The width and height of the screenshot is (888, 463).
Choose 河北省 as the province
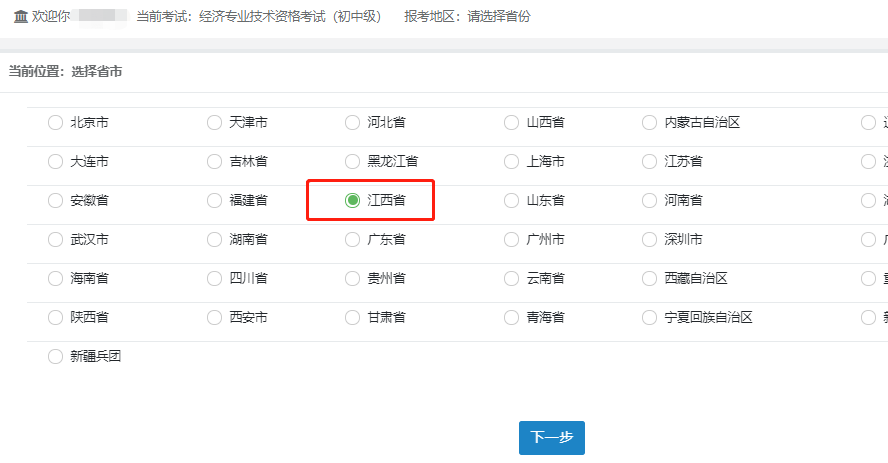(x=352, y=123)
